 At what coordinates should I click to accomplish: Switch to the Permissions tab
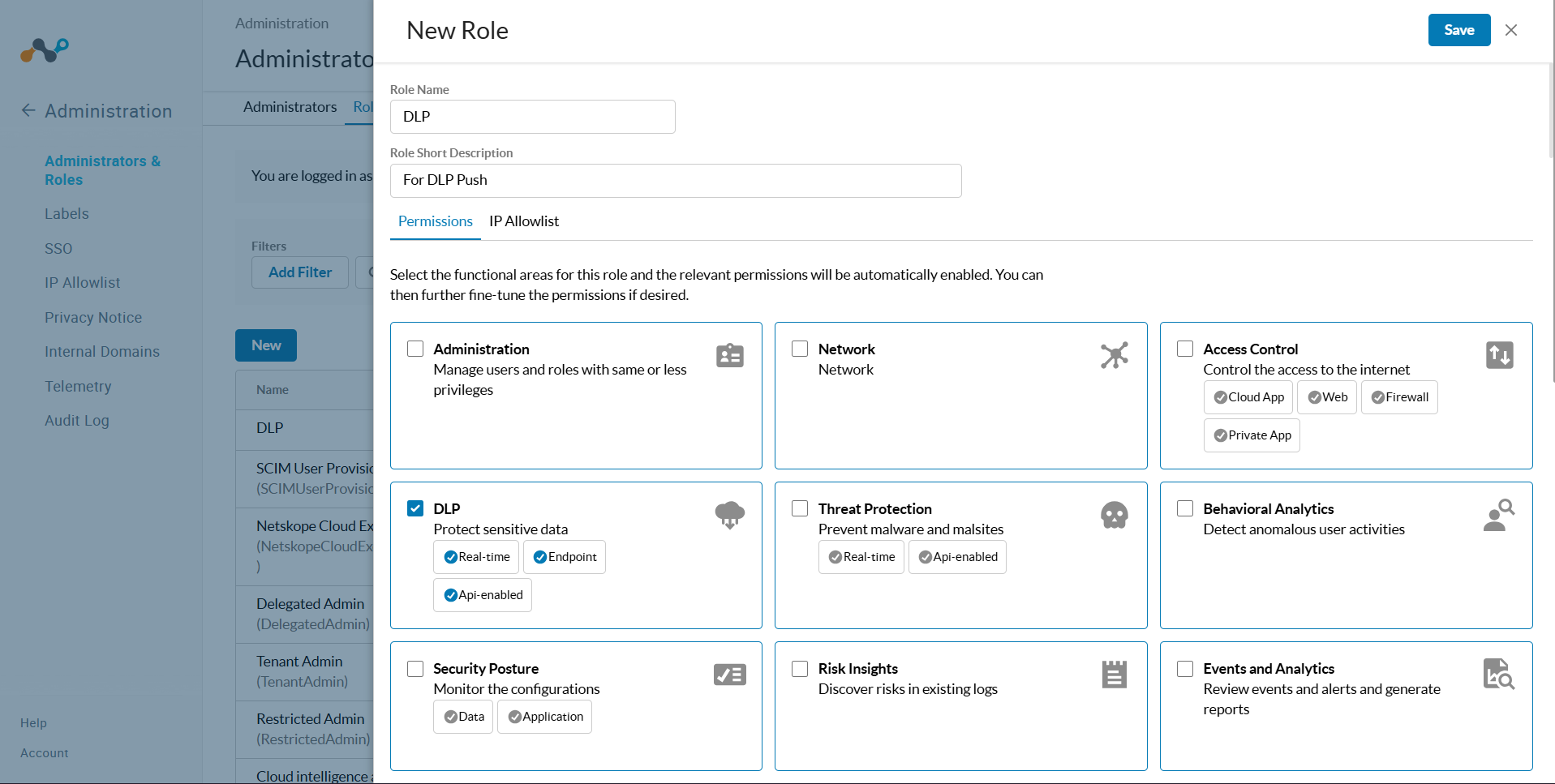[x=436, y=221]
